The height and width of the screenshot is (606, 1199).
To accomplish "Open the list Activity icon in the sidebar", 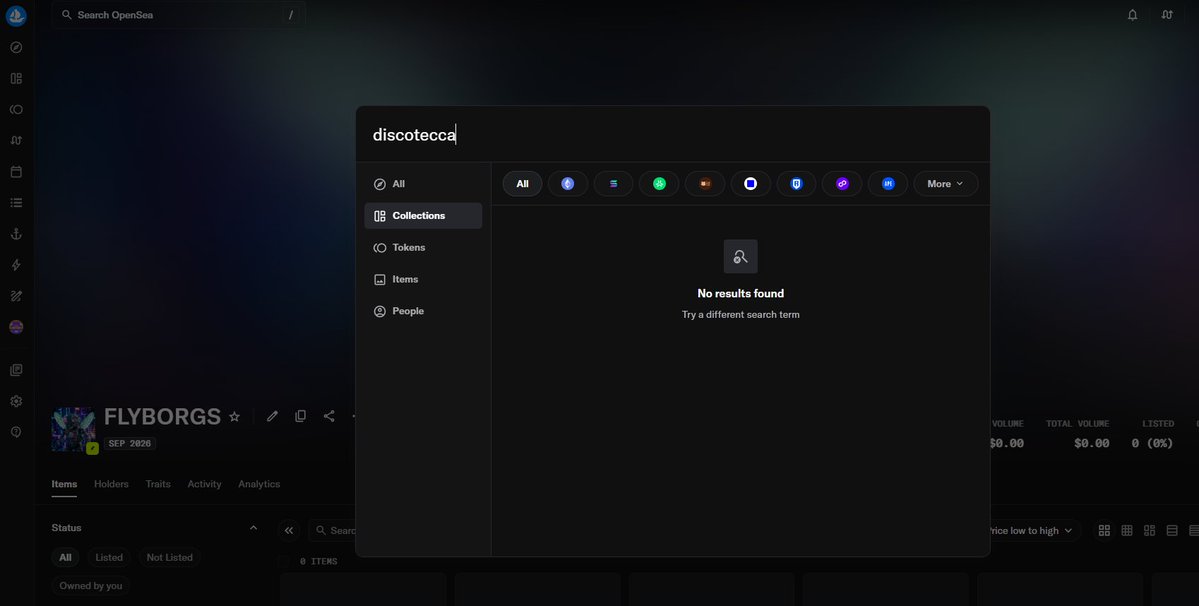I will pyautogui.click(x=16, y=203).
